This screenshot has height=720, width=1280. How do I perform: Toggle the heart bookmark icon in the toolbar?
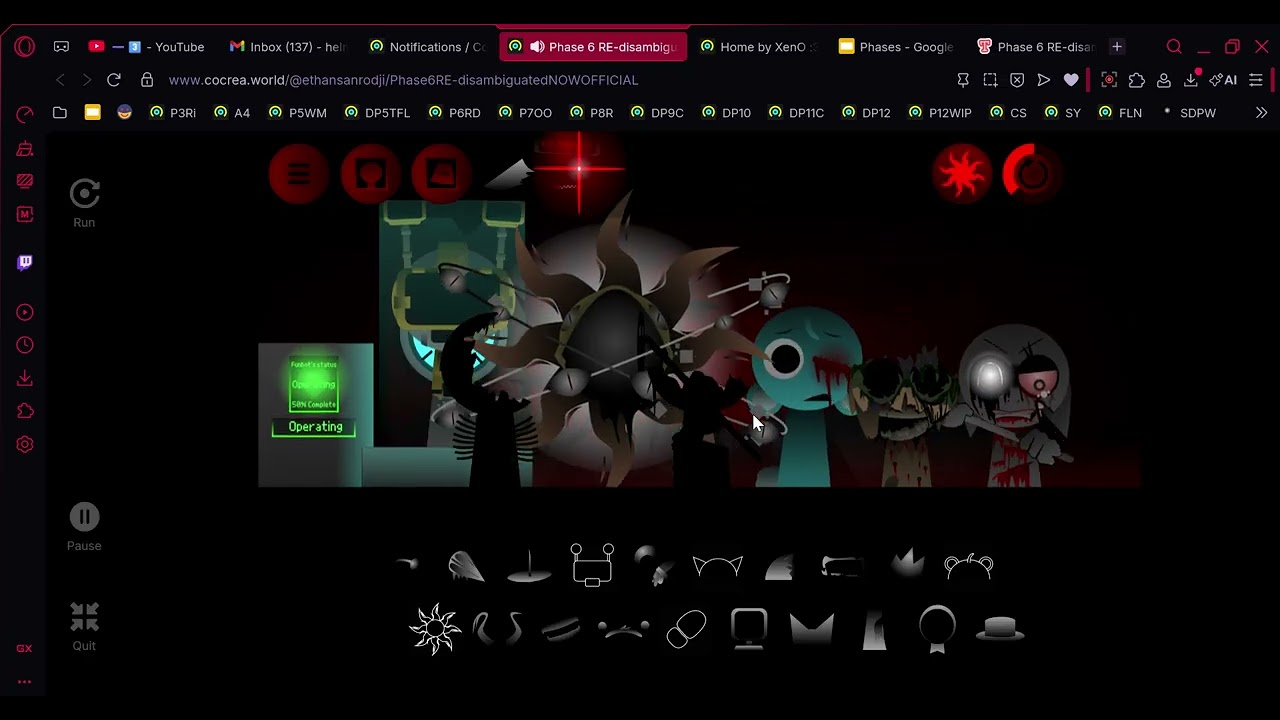[1071, 80]
